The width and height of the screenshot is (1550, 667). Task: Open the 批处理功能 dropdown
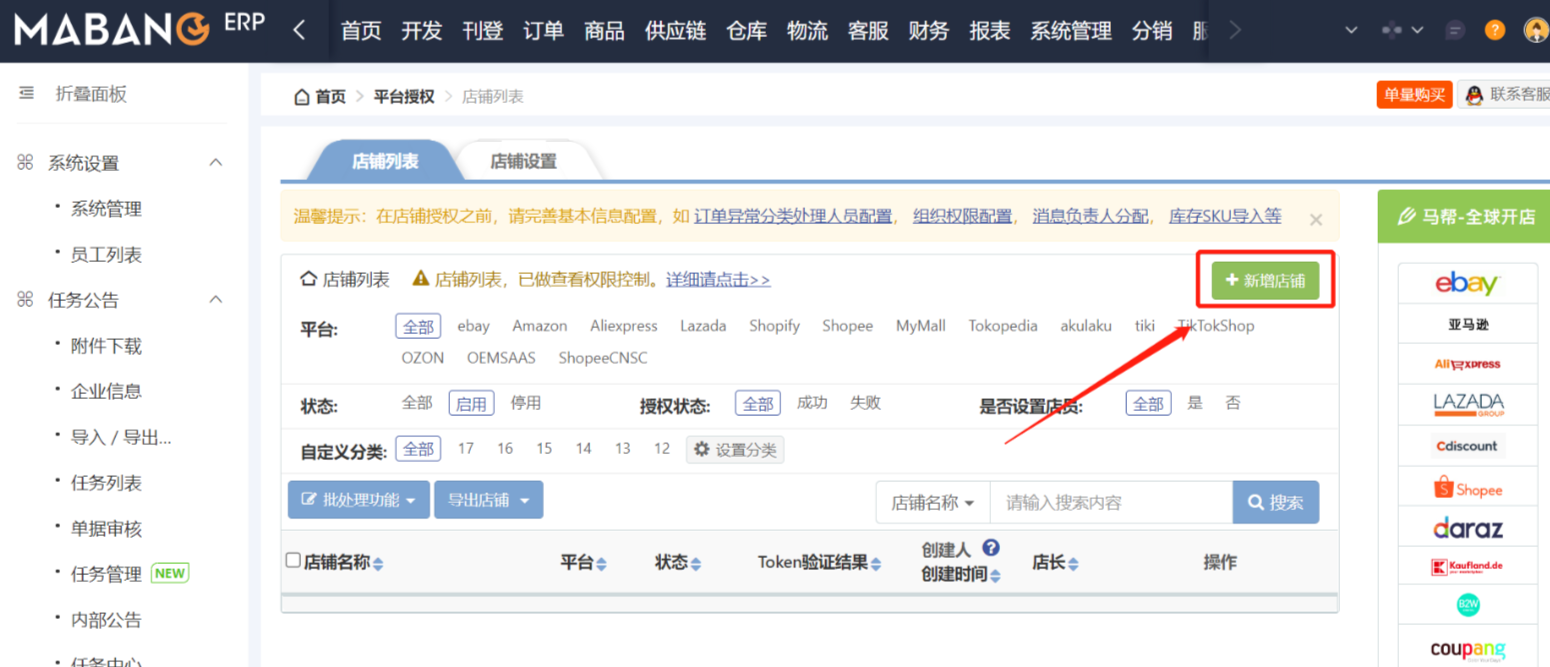pyautogui.click(x=359, y=500)
